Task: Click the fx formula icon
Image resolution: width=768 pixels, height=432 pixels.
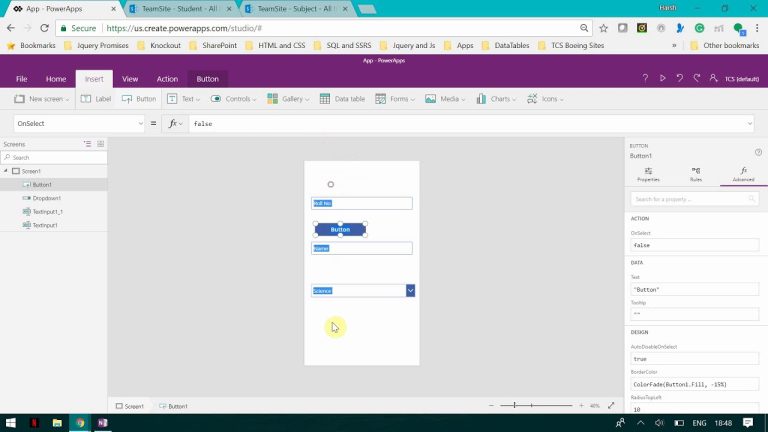Action: tap(175, 123)
